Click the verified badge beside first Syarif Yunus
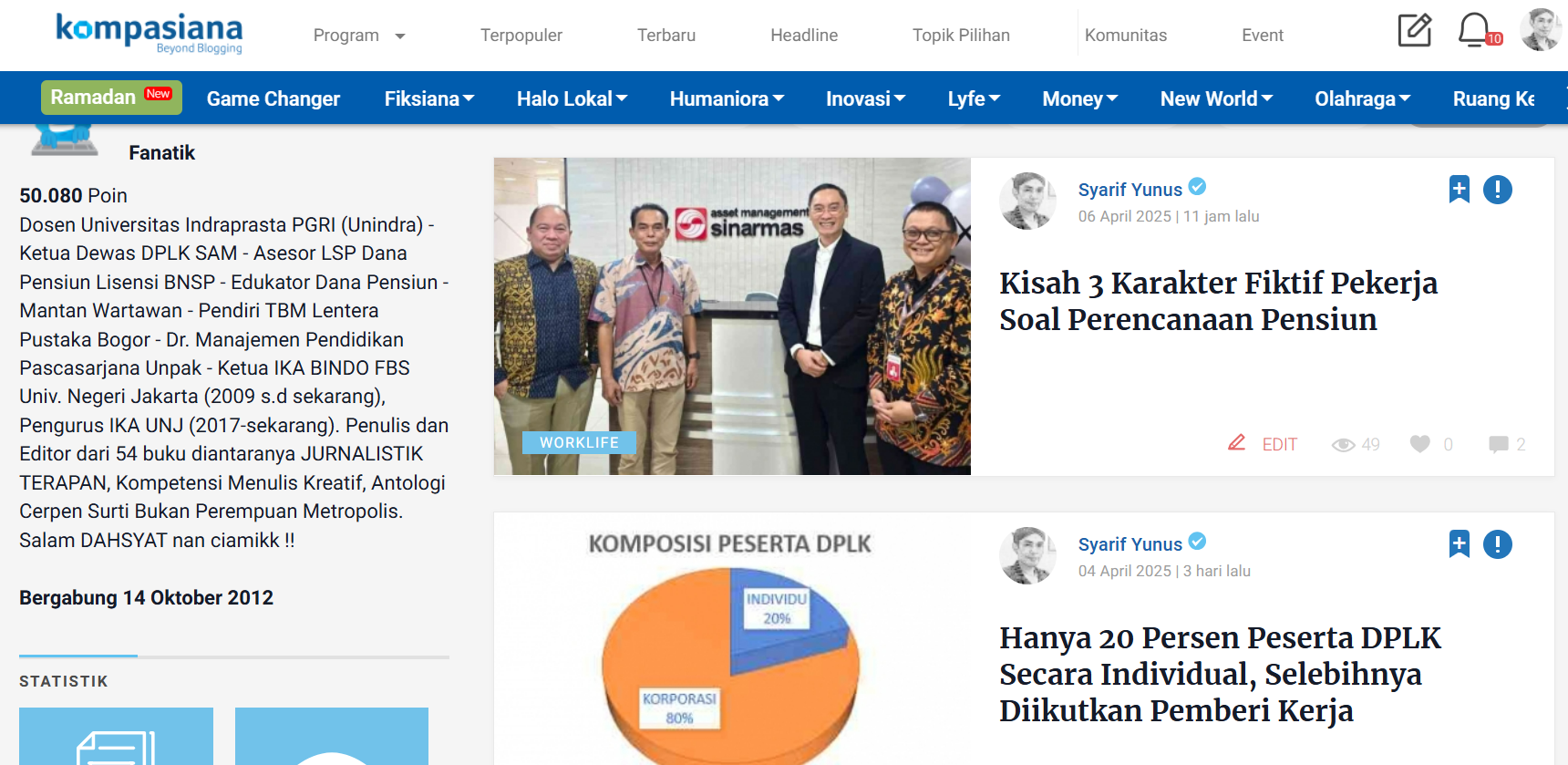This screenshot has width=1568, height=765. [1198, 187]
